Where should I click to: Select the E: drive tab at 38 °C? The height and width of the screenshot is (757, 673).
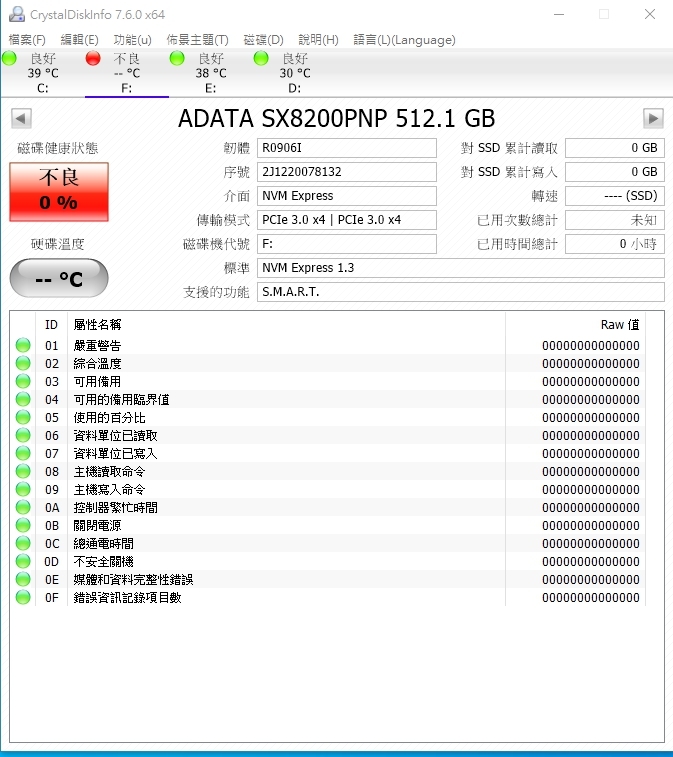click(210, 73)
